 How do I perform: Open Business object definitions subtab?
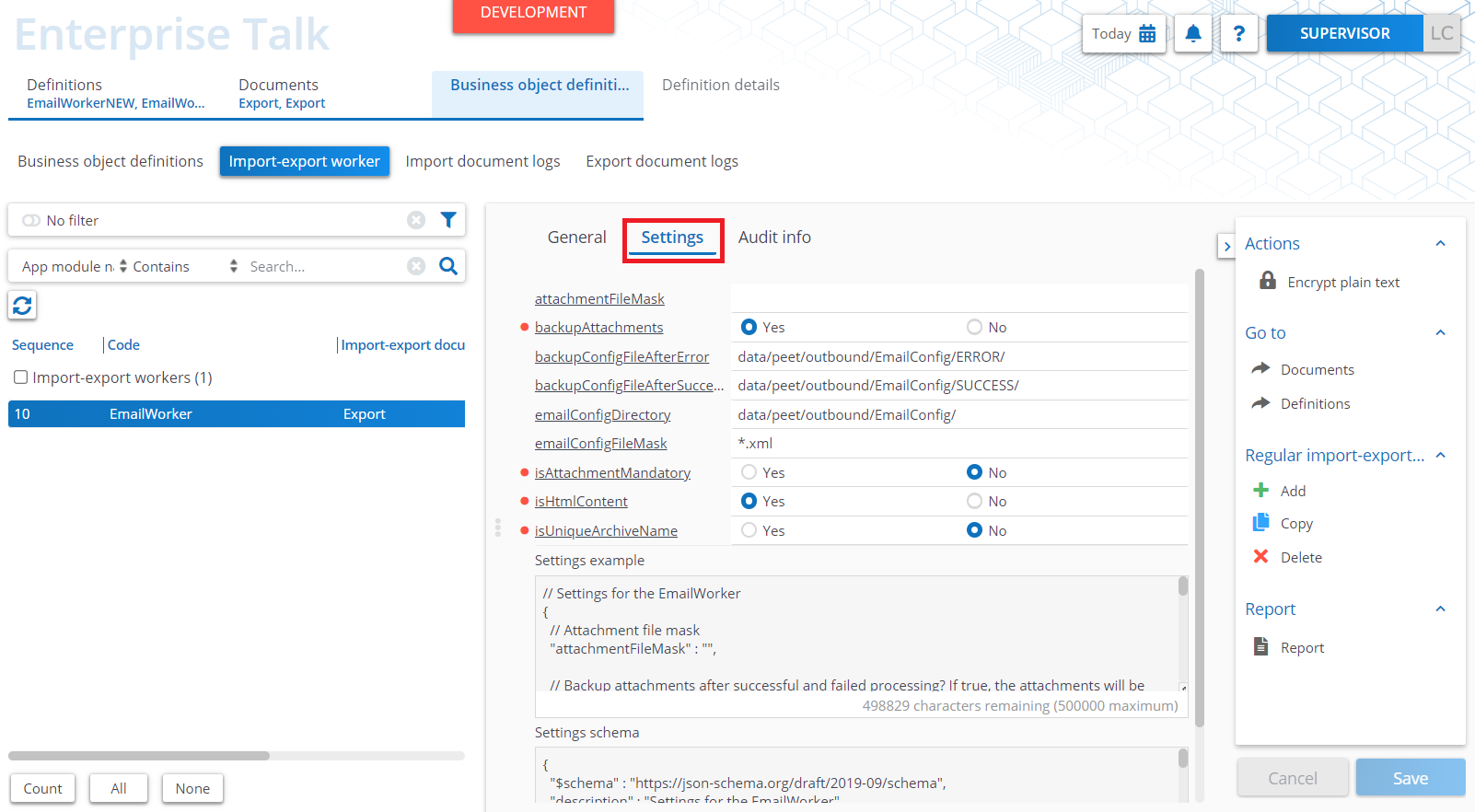click(x=110, y=161)
